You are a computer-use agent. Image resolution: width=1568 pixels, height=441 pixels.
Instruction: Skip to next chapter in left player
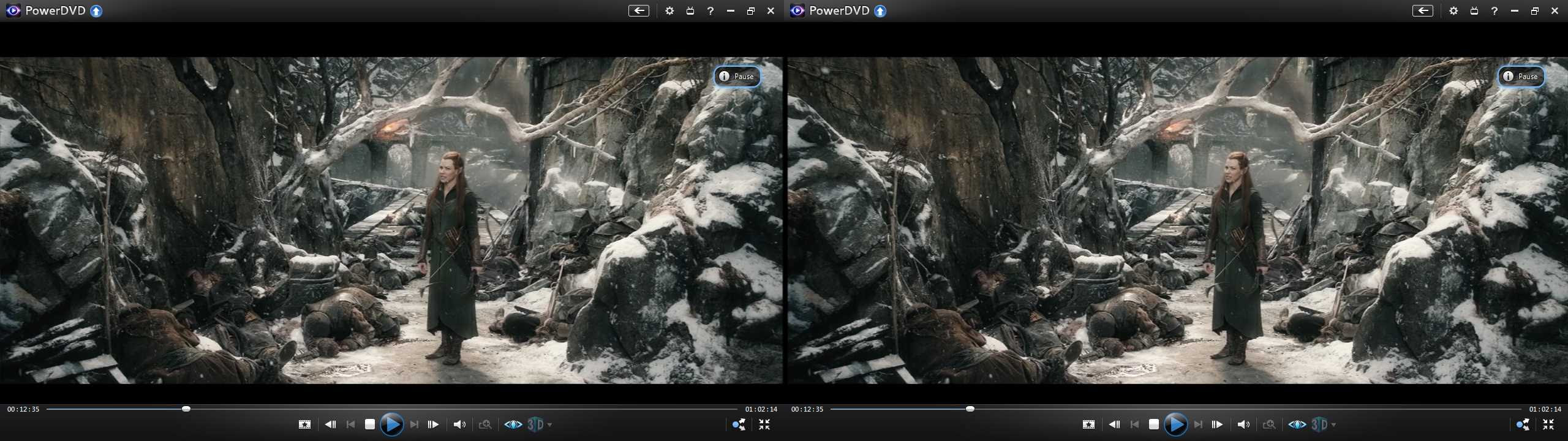[x=415, y=424]
